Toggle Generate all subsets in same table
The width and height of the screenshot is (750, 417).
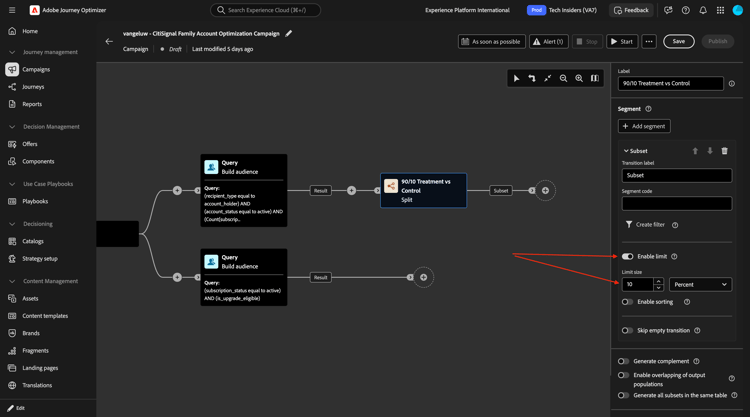coord(623,395)
